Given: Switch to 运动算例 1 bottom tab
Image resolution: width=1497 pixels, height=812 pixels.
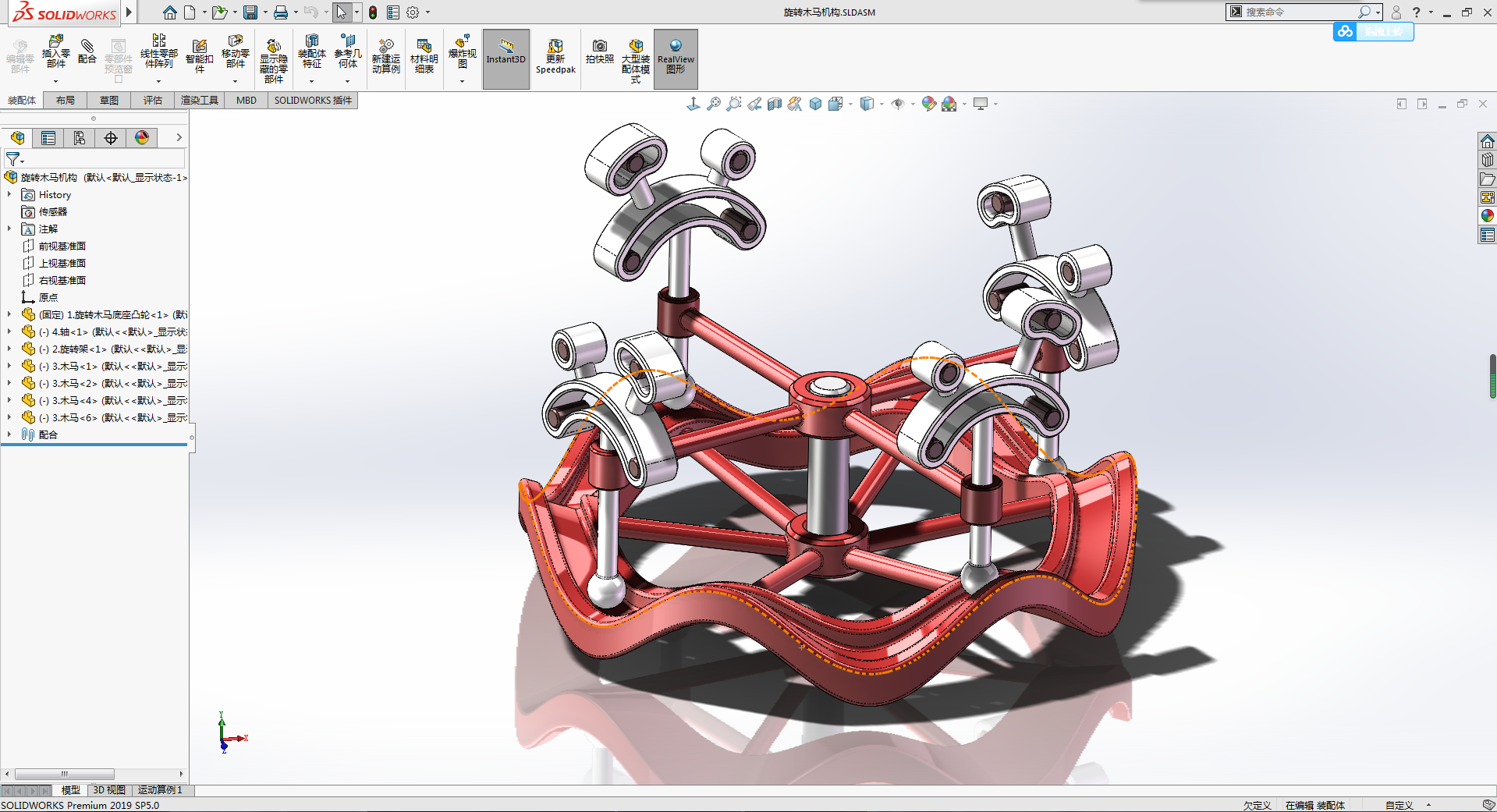Looking at the screenshot, I should click(160, 790).
